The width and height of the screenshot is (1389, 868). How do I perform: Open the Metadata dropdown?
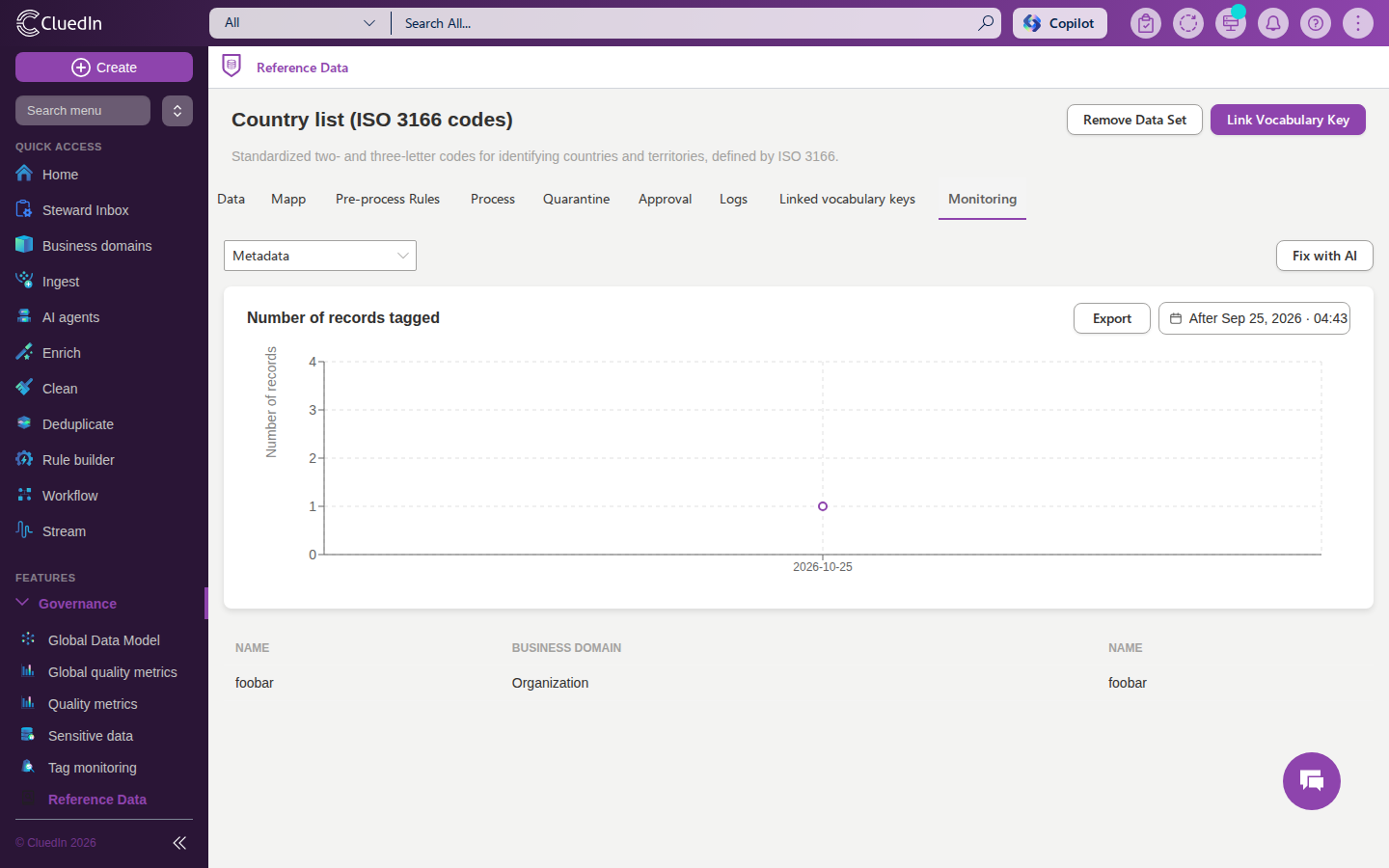(320, 256)
